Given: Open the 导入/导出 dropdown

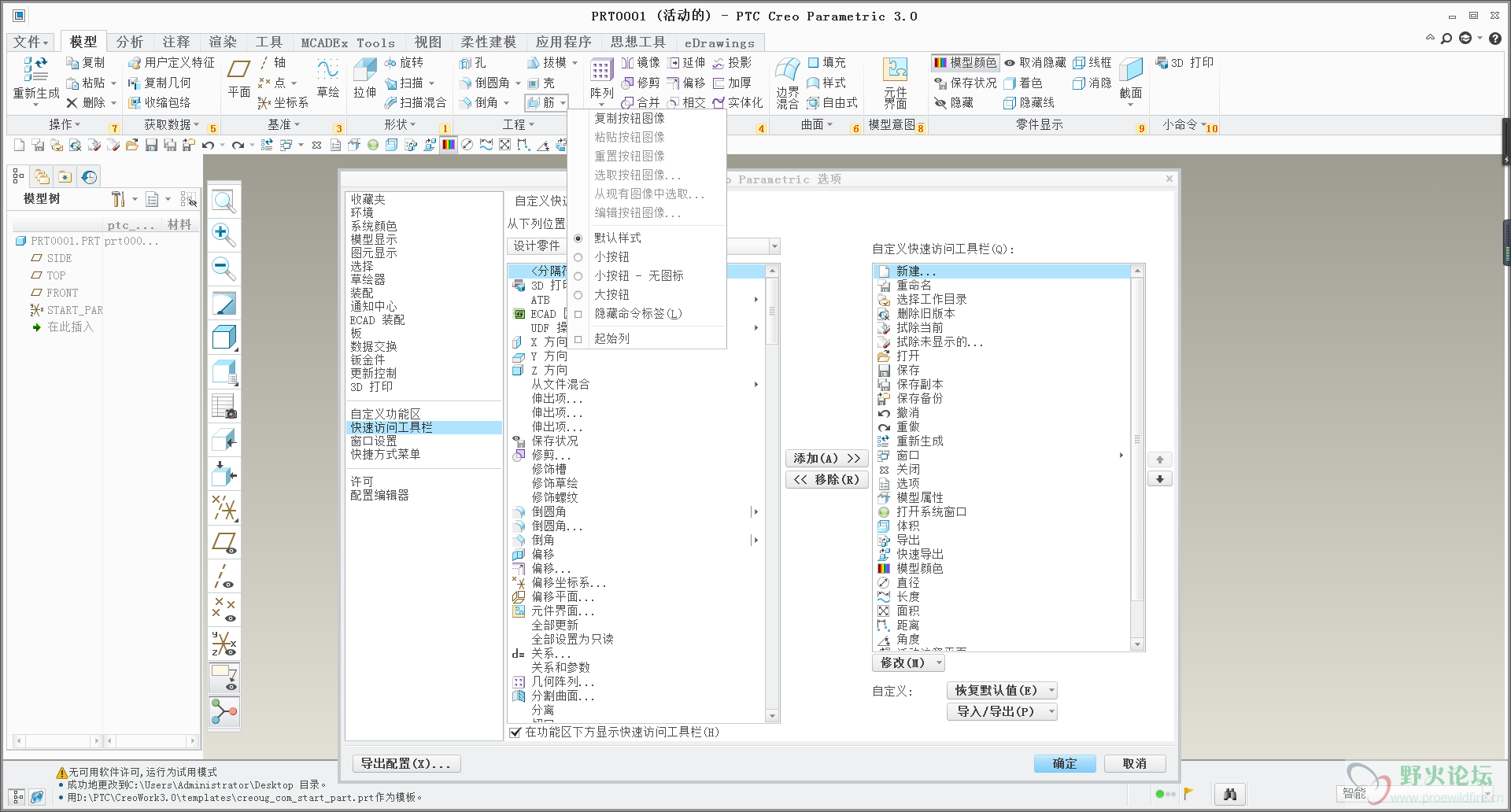Looking at the screenshot, I should click(1002, 712).
